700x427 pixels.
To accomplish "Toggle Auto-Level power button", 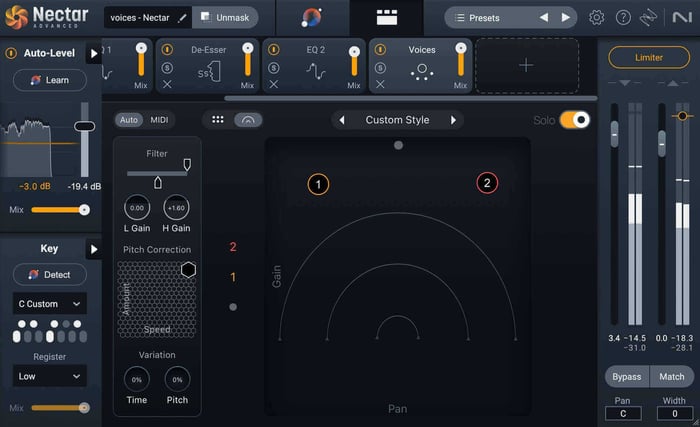I will [11, 53].
